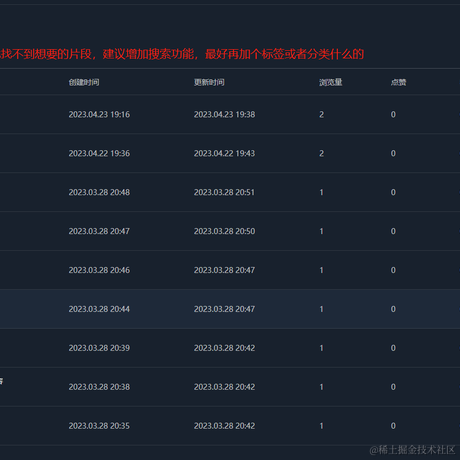Select created time 2023.04.22 19:36
The width and height of the screenshot is (460, 460).
(99, 153)
